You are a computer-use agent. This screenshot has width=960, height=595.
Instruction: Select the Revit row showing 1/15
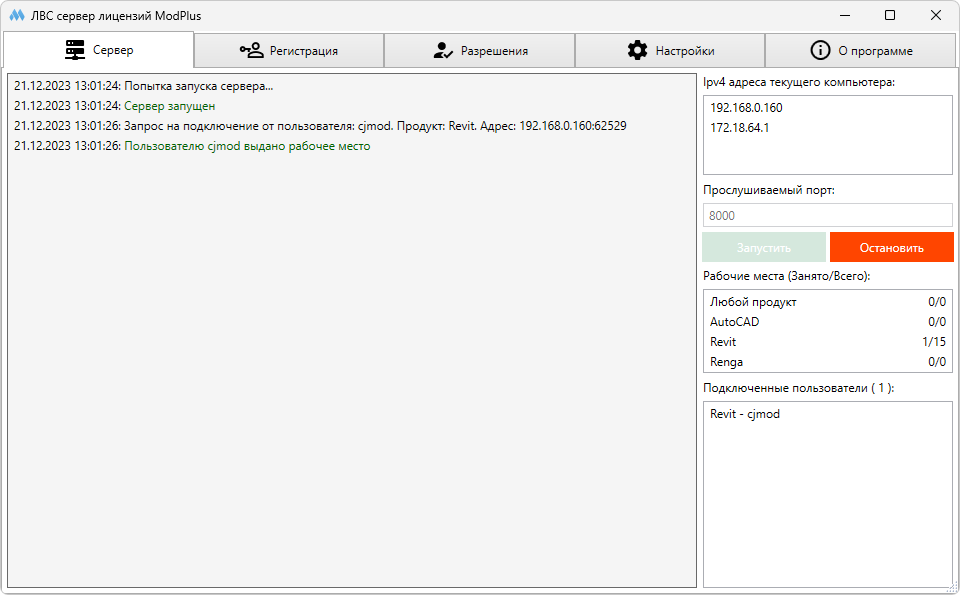827,342
